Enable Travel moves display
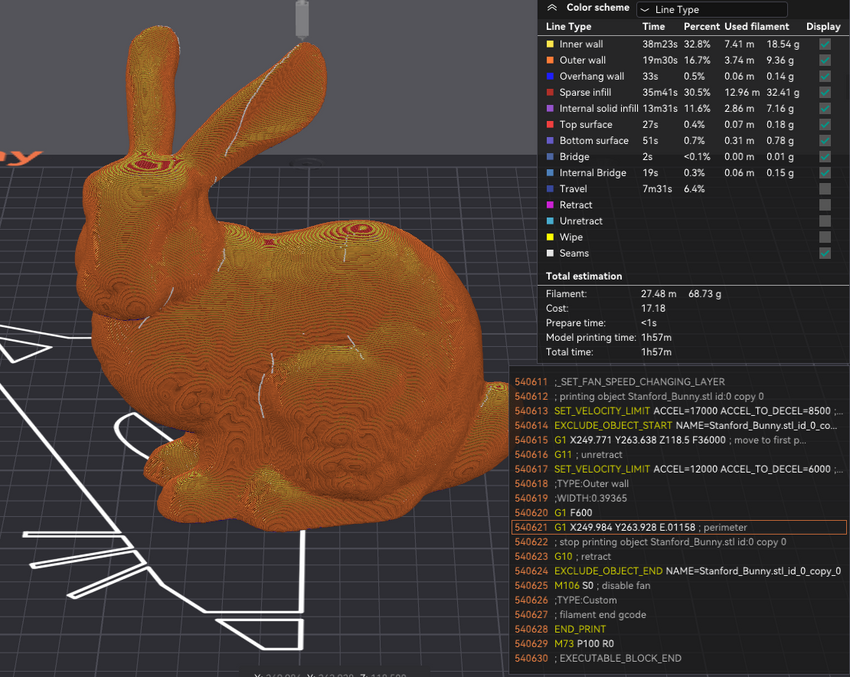The width and height of the screenshot is (850, 677). [824, 189]
